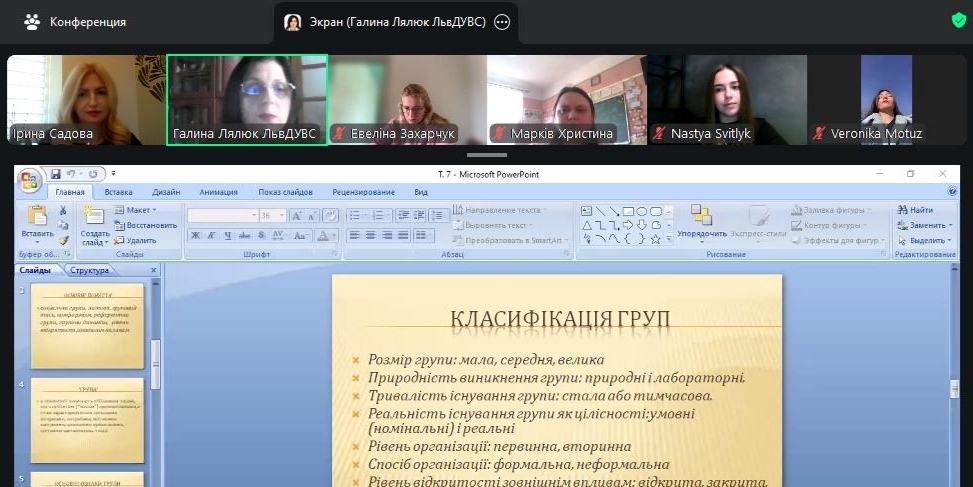973x487 pixels.
Task: Select the Format Painter brush icon
Action: click(63, 240)
